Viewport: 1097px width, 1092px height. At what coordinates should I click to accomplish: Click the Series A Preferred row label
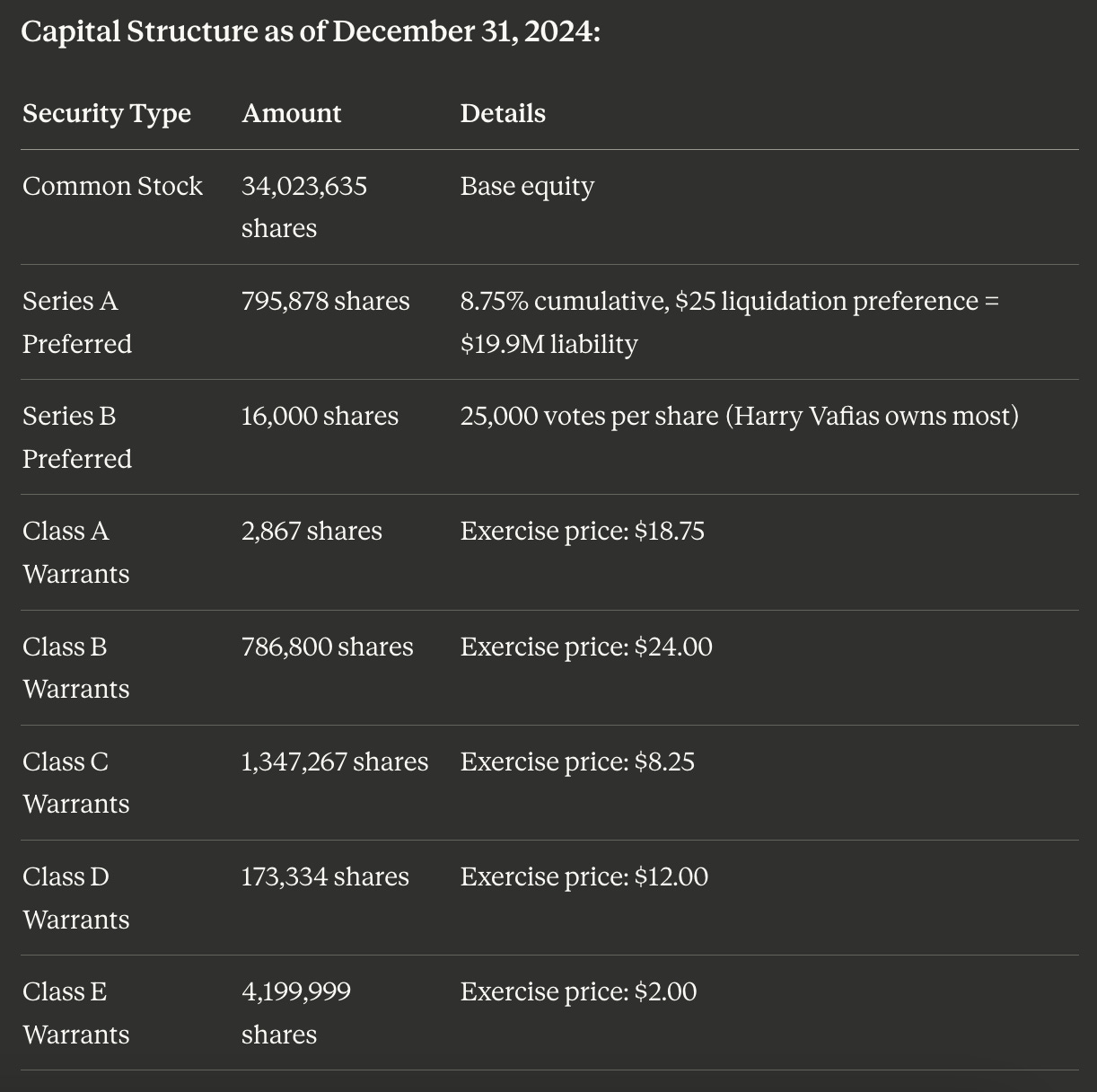[x=77, y=322]
